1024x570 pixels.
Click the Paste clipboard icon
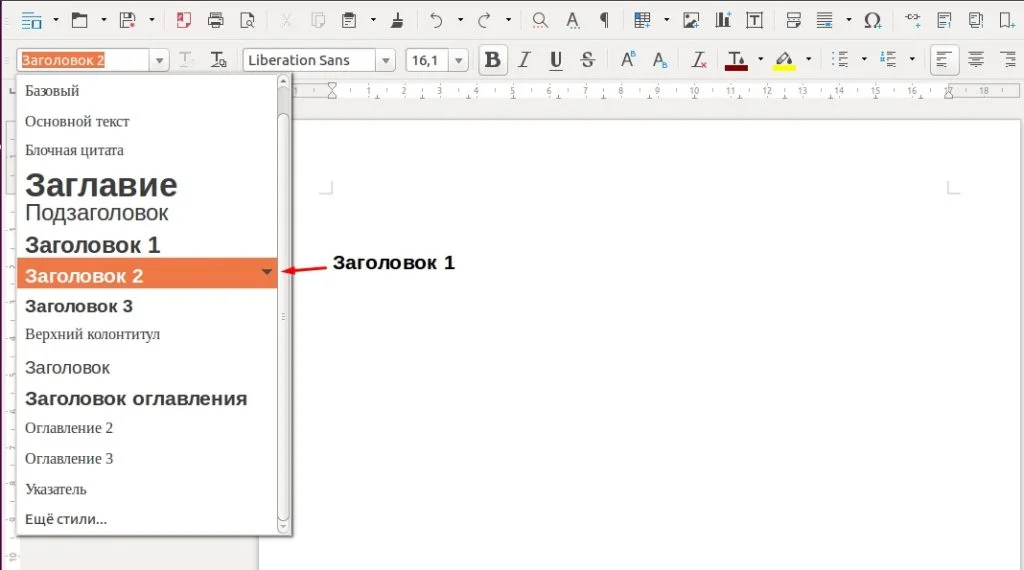(x=349, y=20)
